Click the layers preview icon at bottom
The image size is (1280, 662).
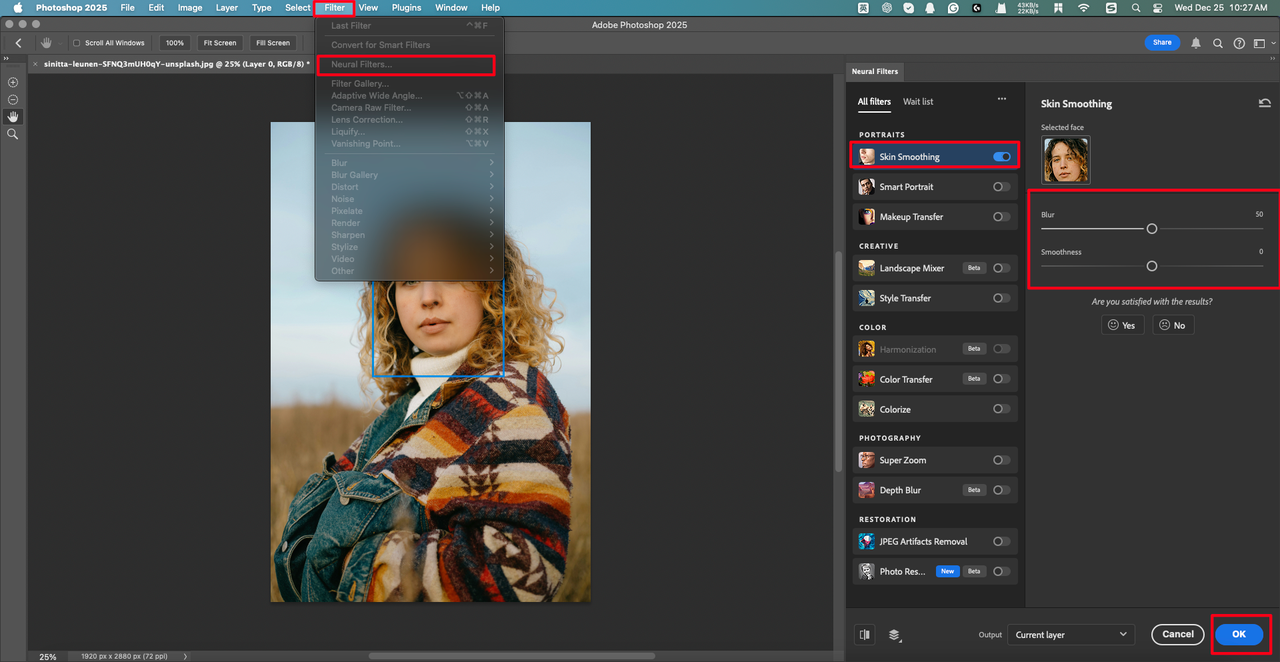pyautogui.click(x=895, y=634)
